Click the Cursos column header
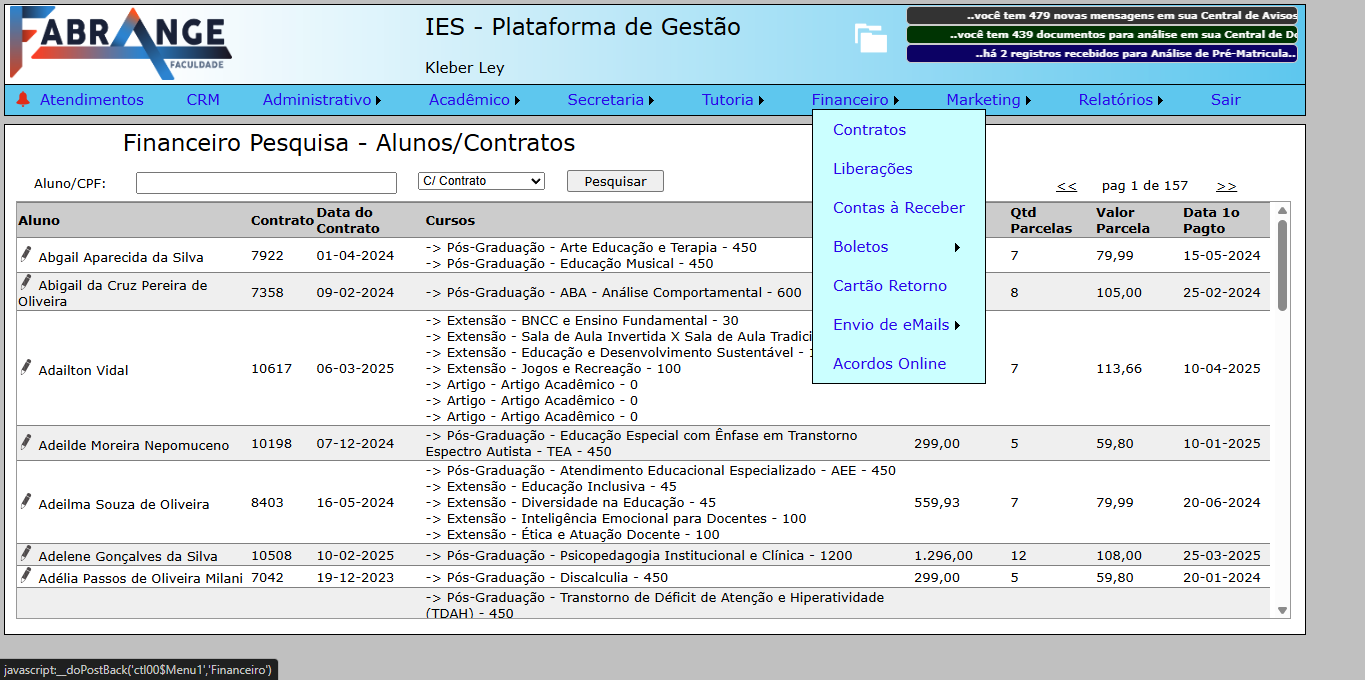This screenshot has height=680, width=1365. pos(450,220)
